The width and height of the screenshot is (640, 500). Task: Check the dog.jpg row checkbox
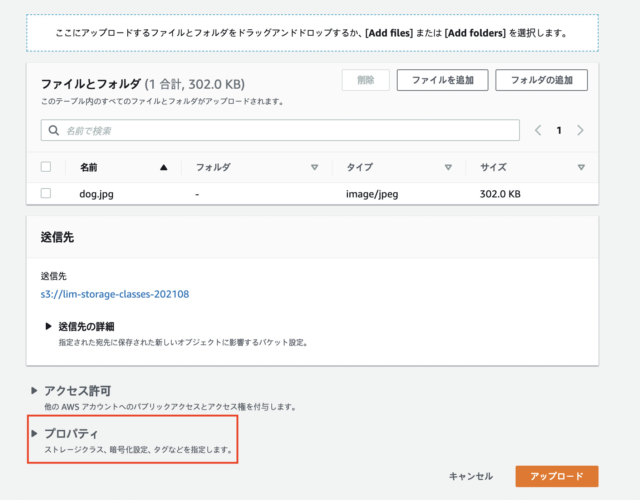click(46, 193)
